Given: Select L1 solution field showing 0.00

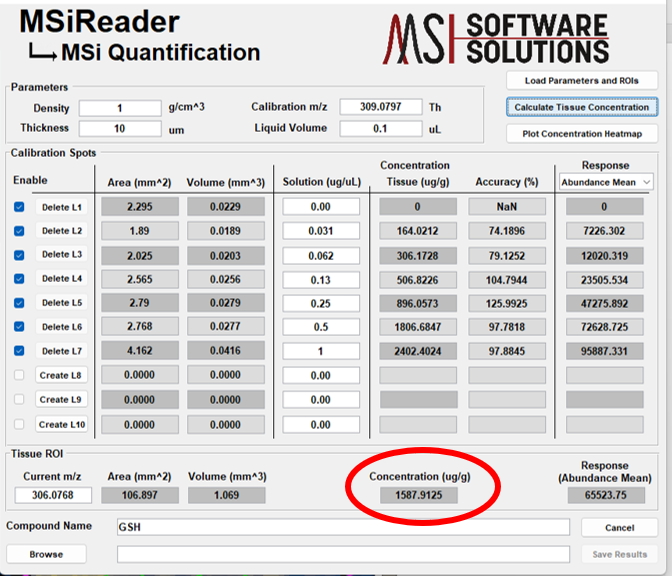Looking at the screenshot, I should [x=321, y=207].
